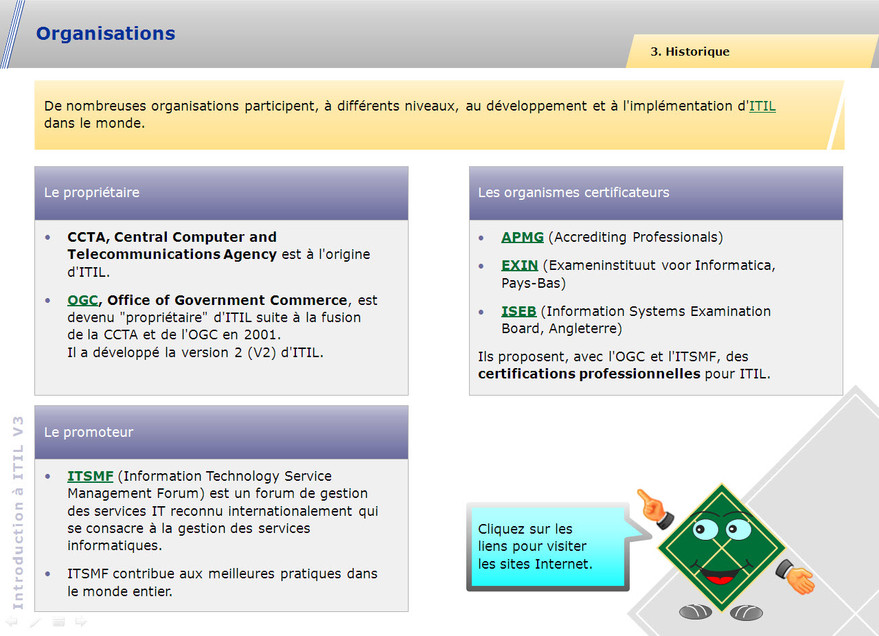Open the EXIN website link

coord(519,265)
